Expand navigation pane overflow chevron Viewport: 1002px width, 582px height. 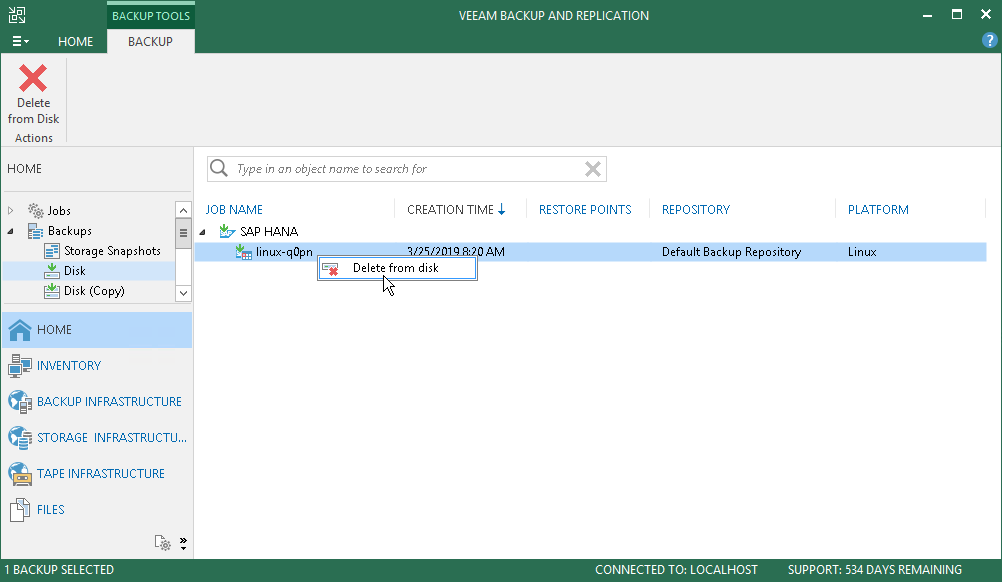[183, 543]
